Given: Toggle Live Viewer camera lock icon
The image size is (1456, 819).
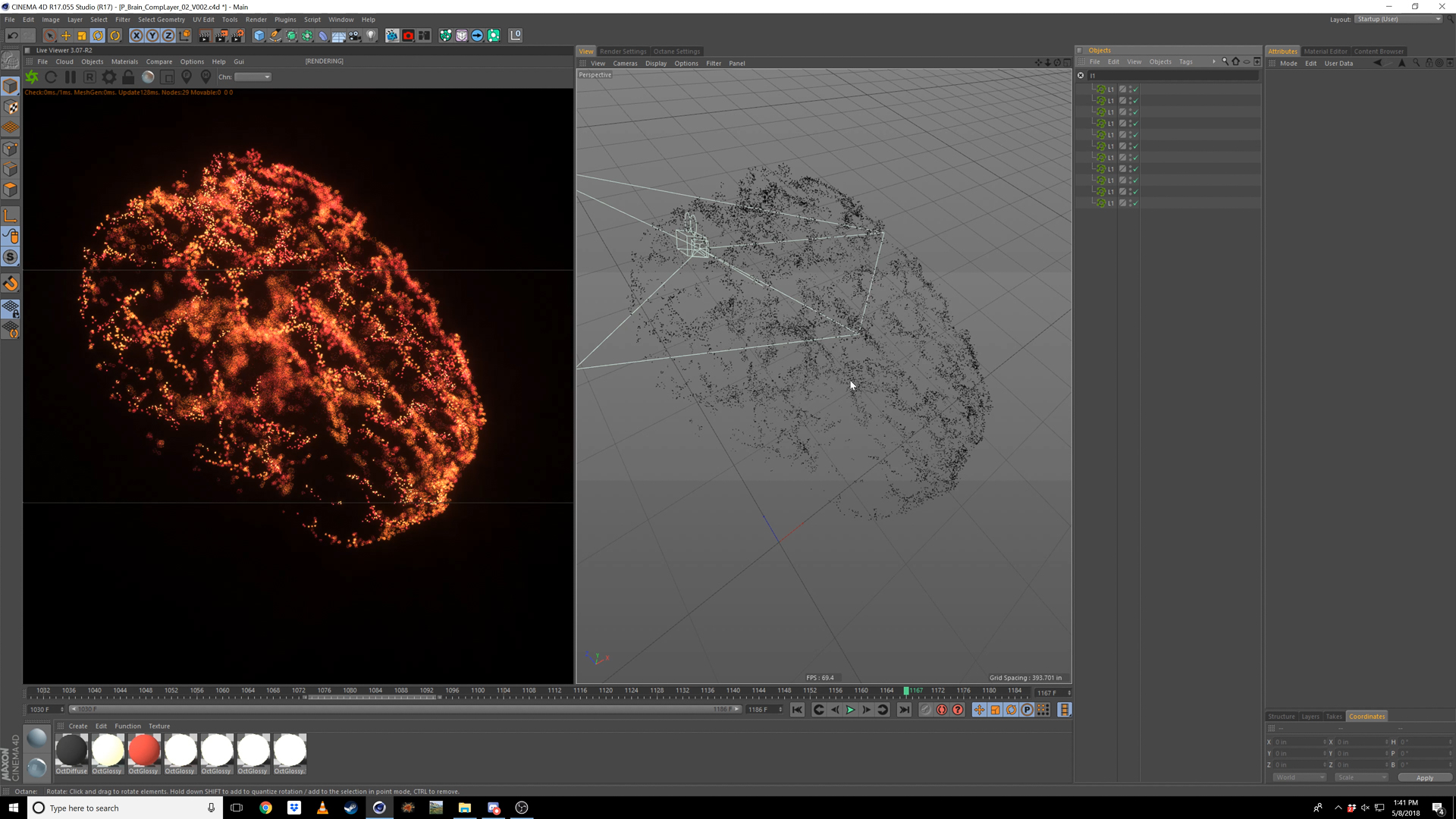Looking at the screenshot, I should pyautogui.click(x=128, y=77).
